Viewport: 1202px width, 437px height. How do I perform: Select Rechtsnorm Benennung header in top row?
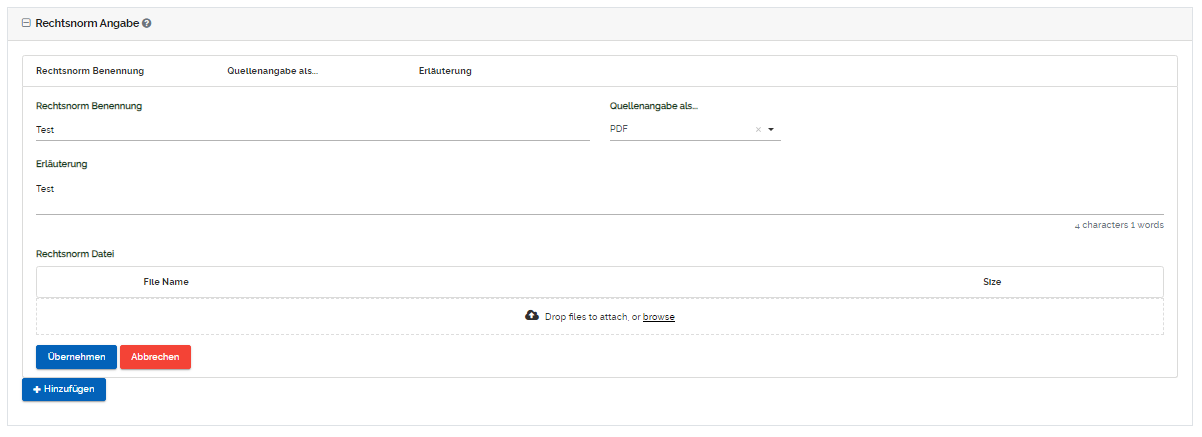(90, 71)
